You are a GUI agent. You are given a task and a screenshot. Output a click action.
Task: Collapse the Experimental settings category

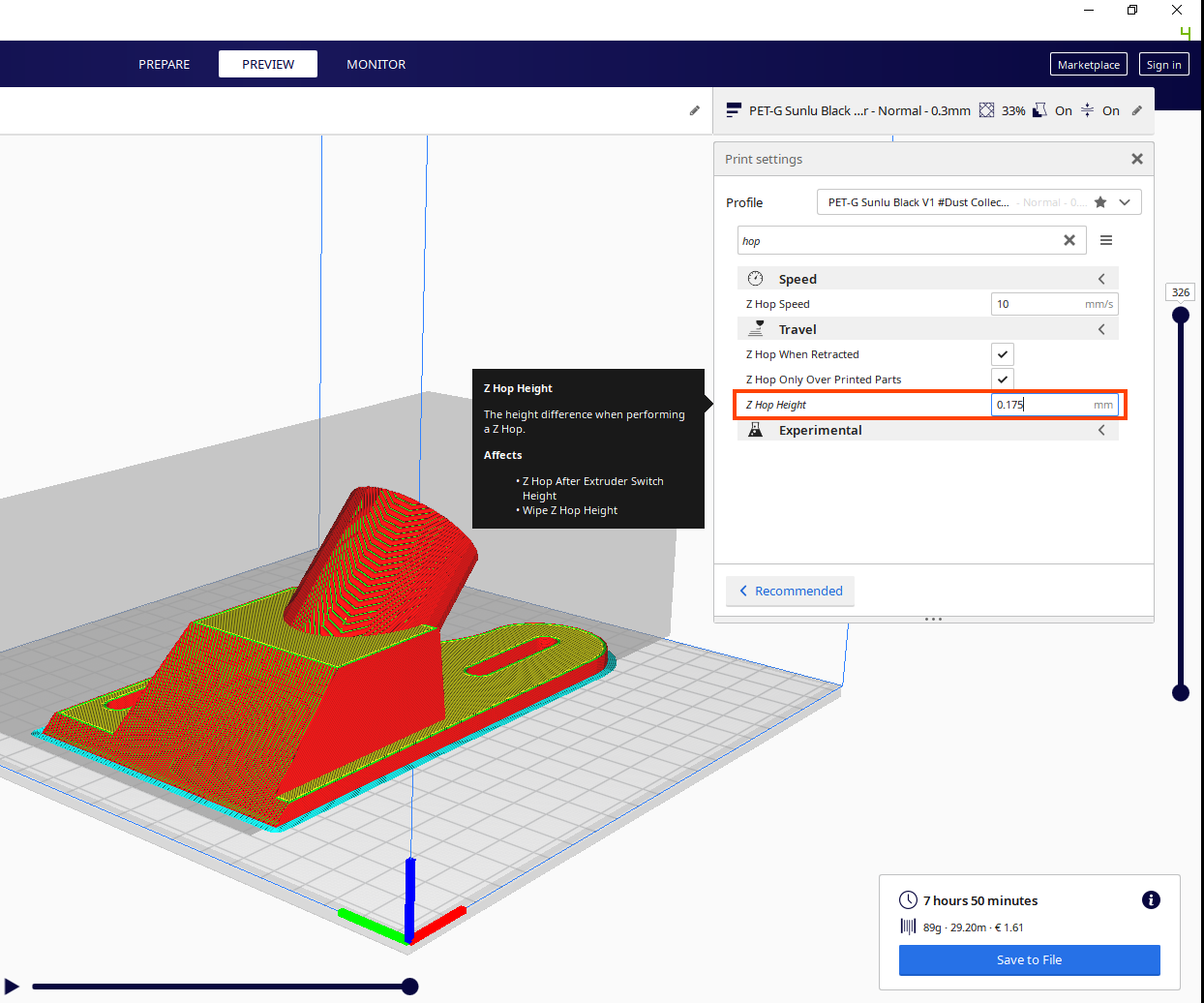point(1101,430)
